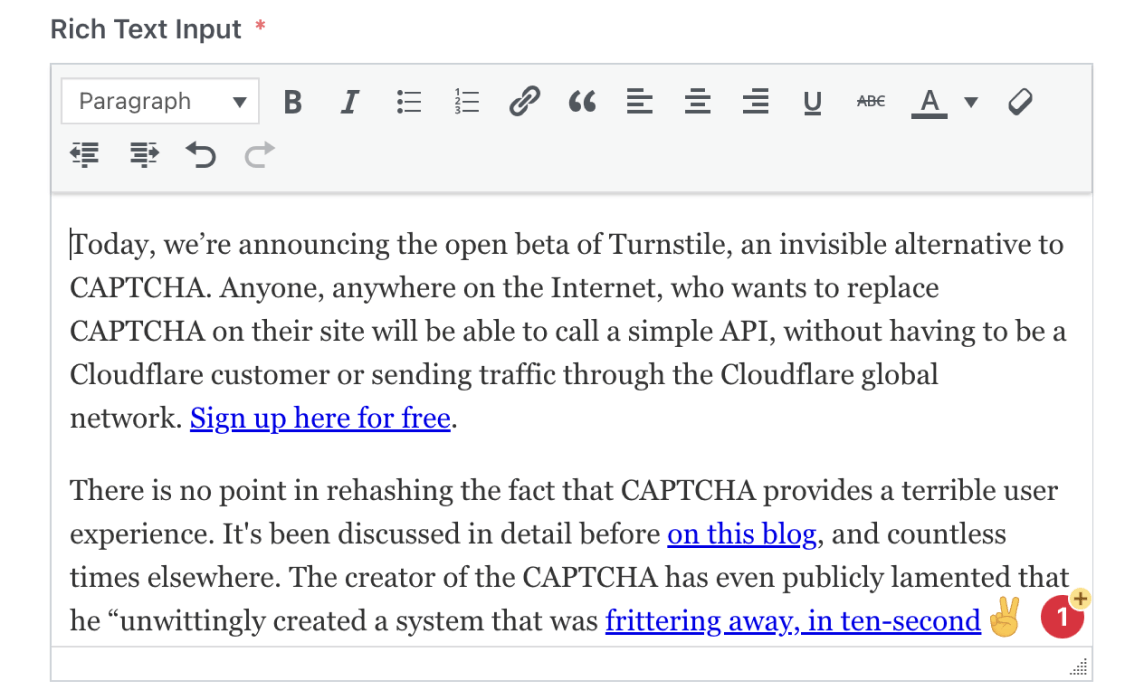Toggle bold formatting
1134x693 pixels.
292,102
